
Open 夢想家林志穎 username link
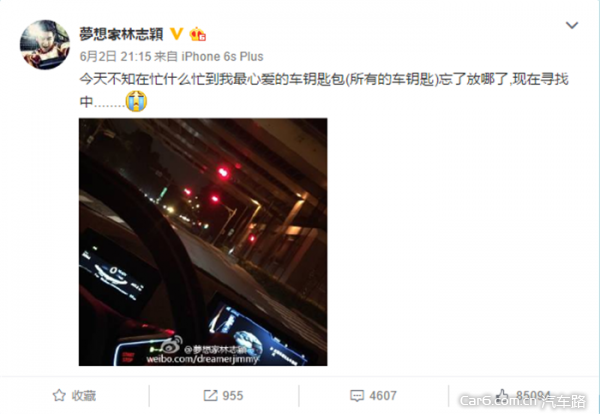coord(121,34)
